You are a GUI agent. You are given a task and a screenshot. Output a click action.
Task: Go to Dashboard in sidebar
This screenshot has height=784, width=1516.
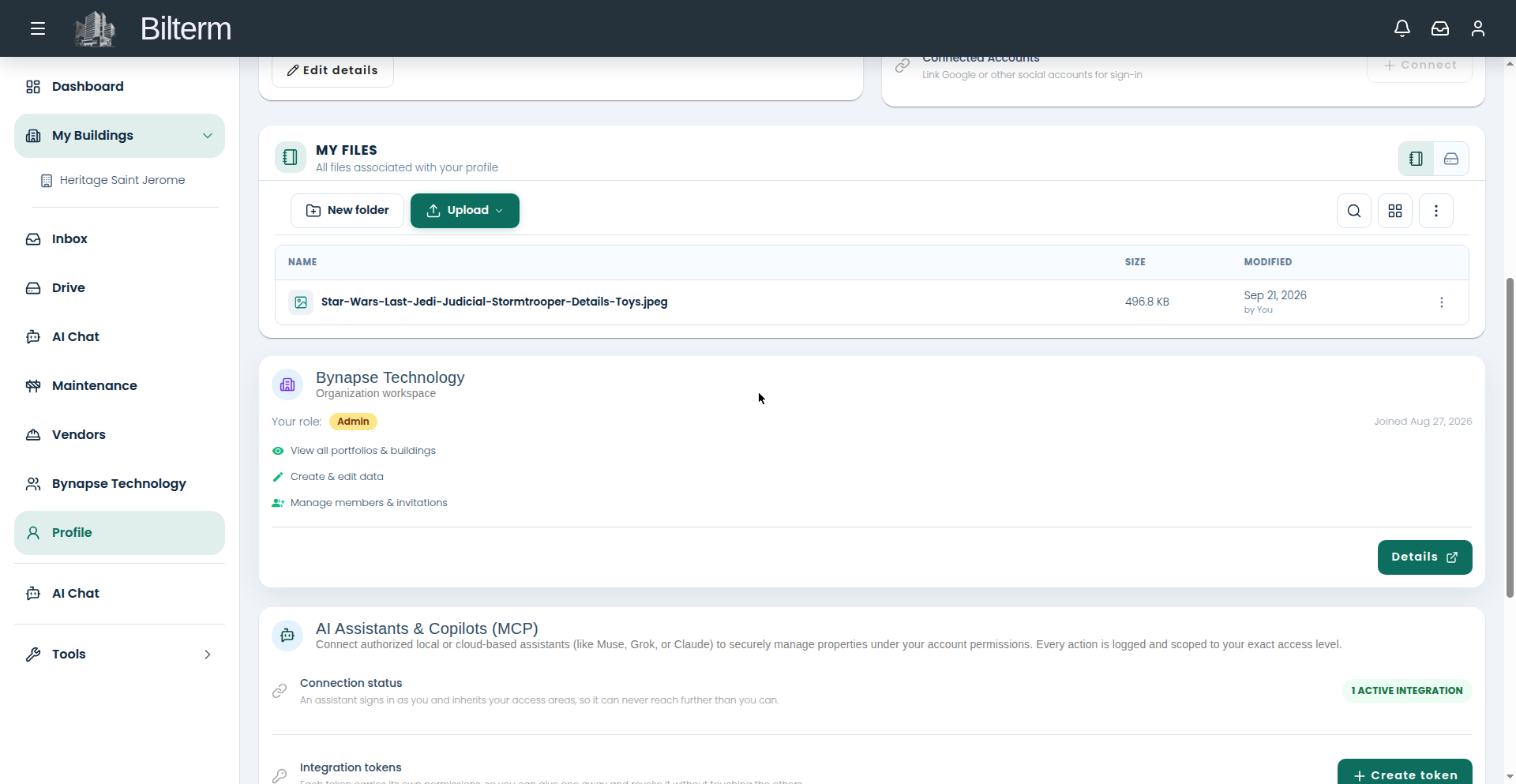(x=119, y=87)
